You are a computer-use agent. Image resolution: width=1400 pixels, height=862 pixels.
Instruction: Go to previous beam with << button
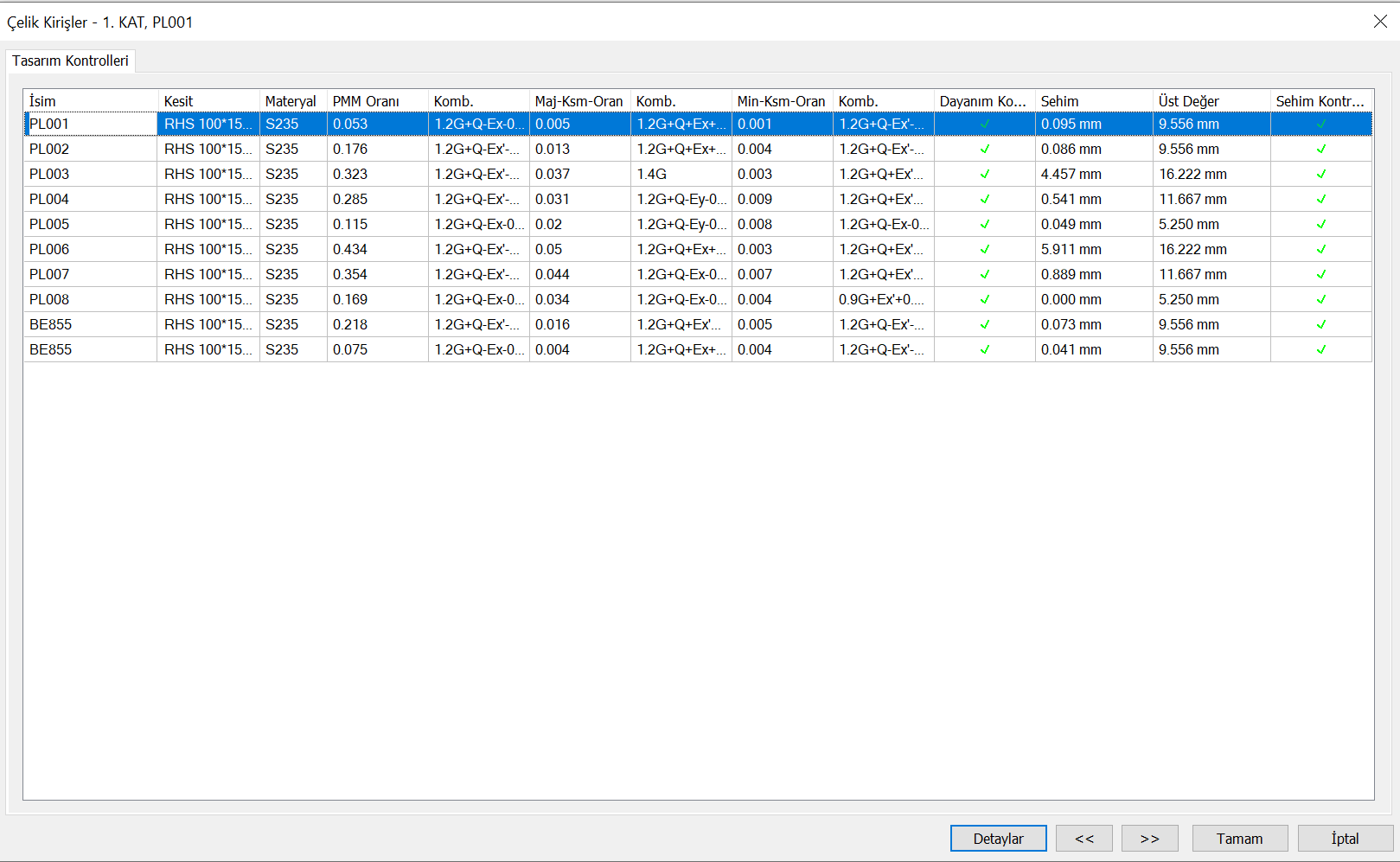click(x=1084, y=839)
